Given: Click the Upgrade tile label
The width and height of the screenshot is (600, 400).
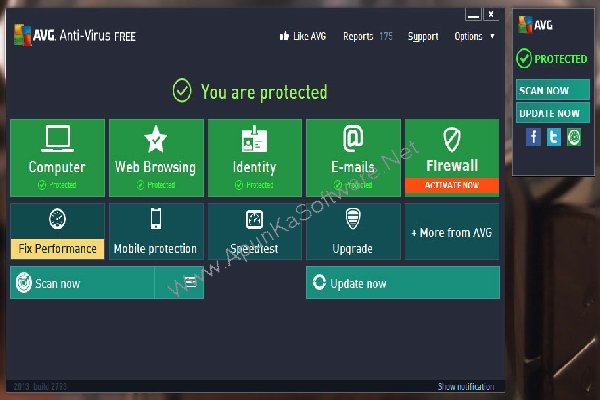Looking at the screenshot, I should coord(352,249).
